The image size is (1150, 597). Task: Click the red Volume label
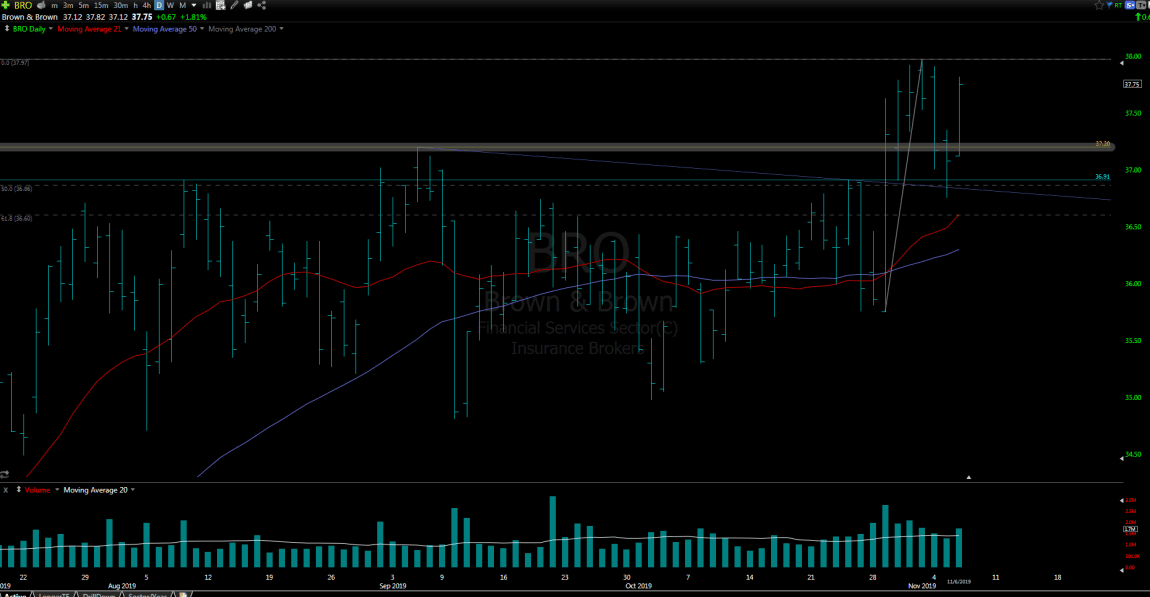click(x=37, y=490)
